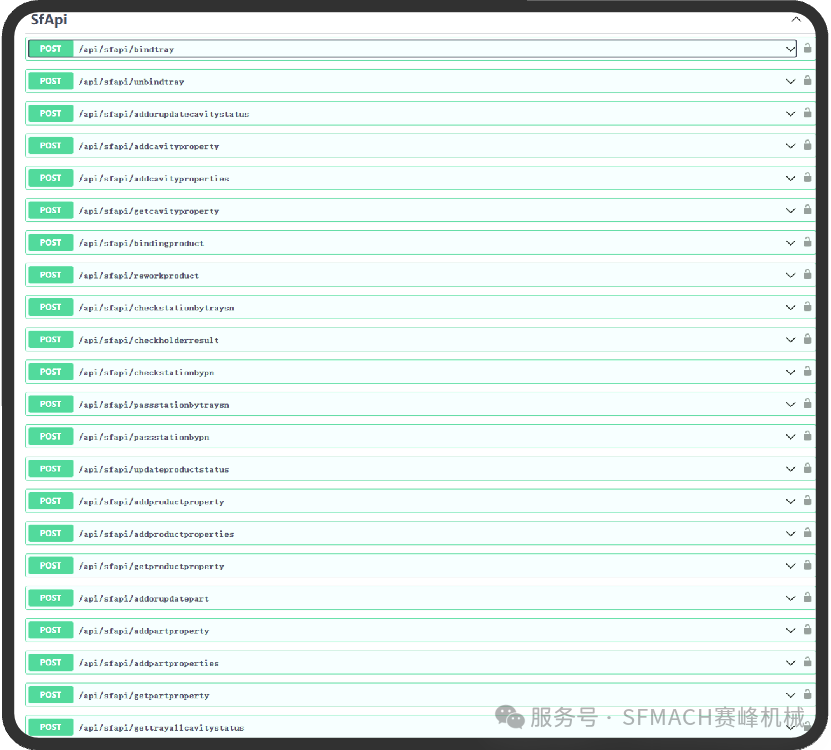Click the lock icon for the updateproductstatus endpoint
831x750 pixels.
pyautogui.click(x=807, y=469)
